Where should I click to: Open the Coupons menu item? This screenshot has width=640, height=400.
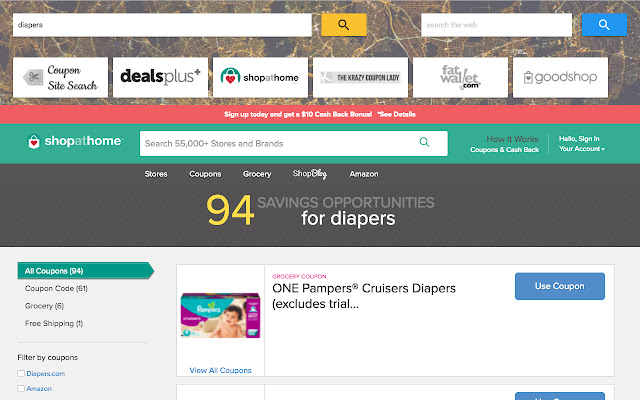[x=205, y=174]
